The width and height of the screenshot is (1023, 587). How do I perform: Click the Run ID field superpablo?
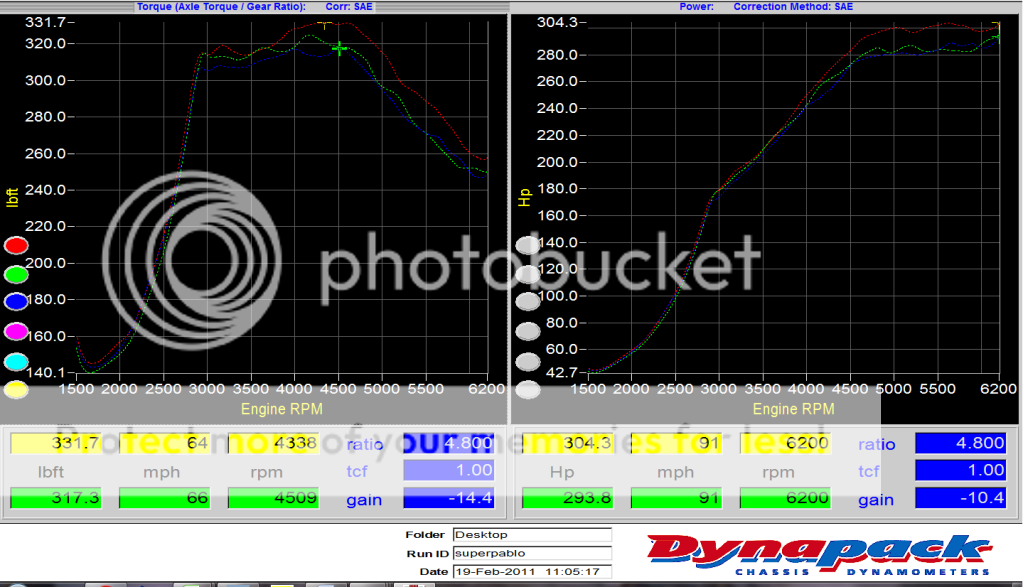click(531, 553)
